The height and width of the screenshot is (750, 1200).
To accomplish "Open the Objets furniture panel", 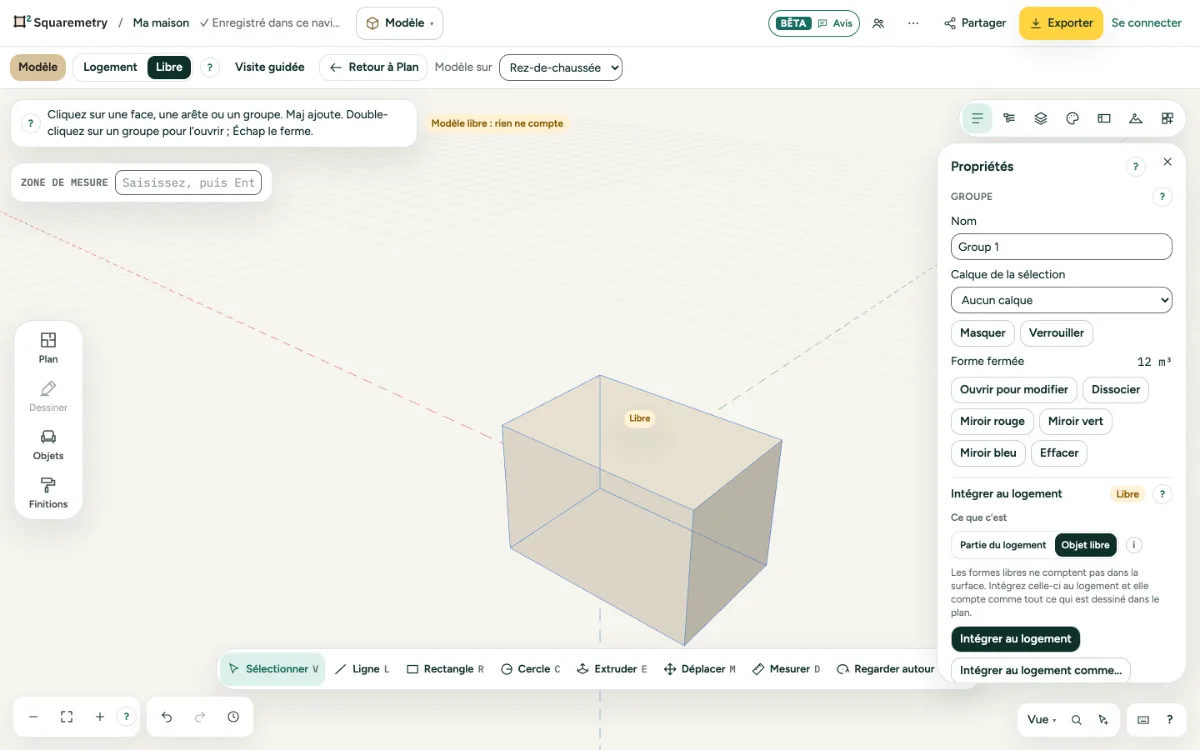I will (48, 444).
